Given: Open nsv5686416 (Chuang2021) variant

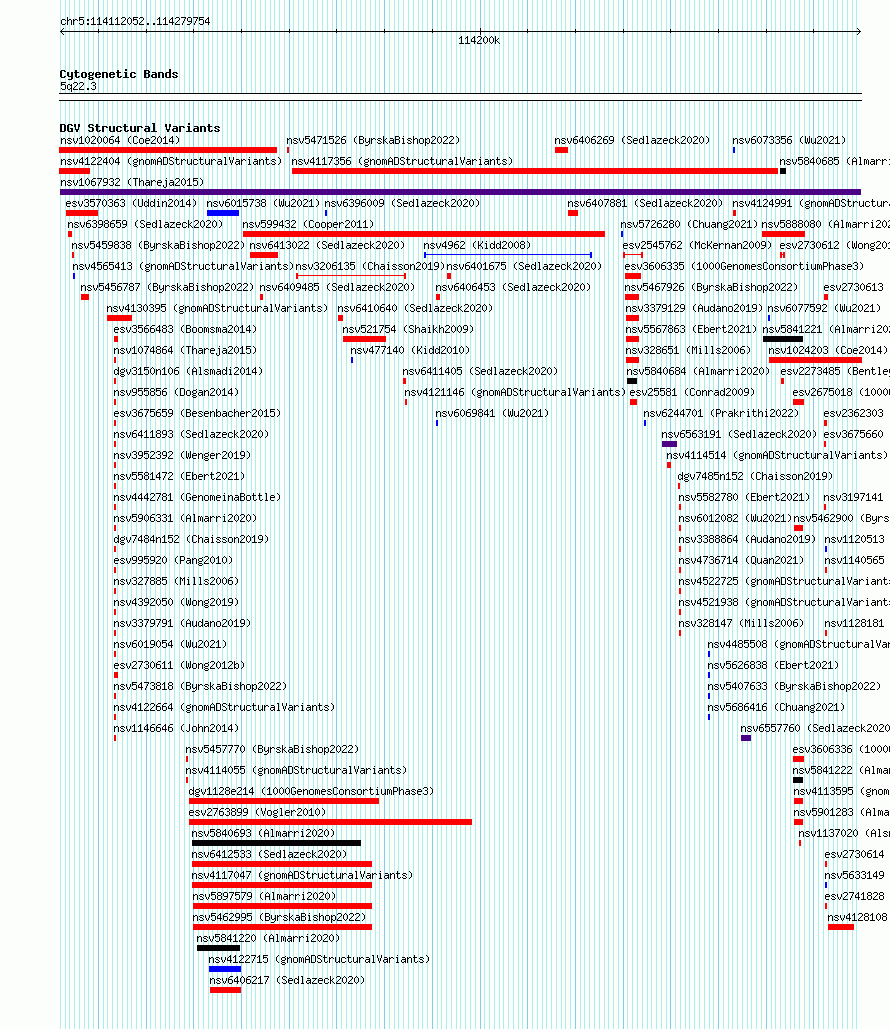Looking at the screenshot, I should (x=776, y=707).
